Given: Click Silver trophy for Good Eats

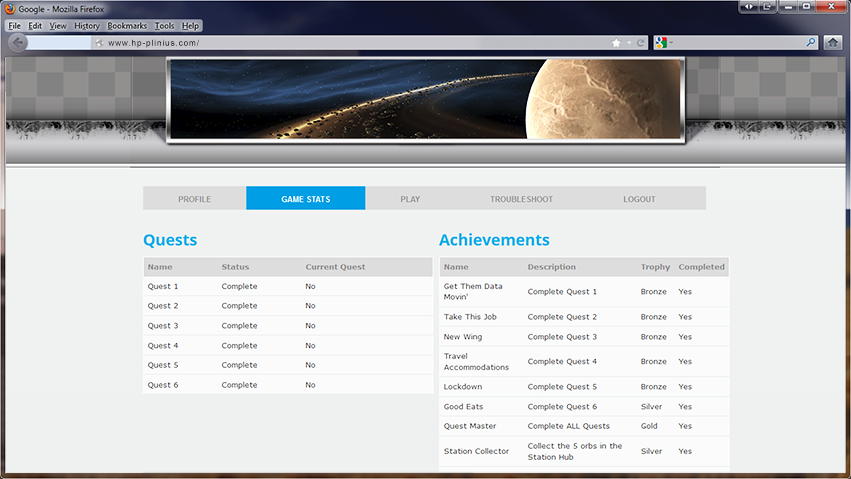Looking at the screenshot, I should (651, 406).
